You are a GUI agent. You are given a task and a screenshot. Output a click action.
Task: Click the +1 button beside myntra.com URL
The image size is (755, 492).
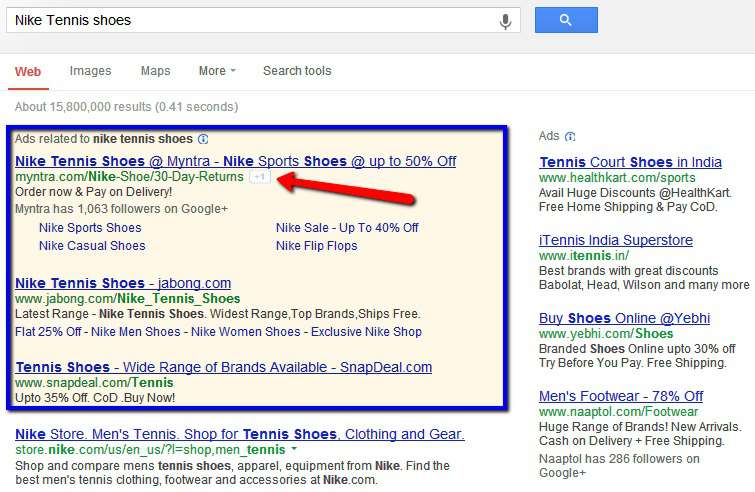[x=260, y=177]
